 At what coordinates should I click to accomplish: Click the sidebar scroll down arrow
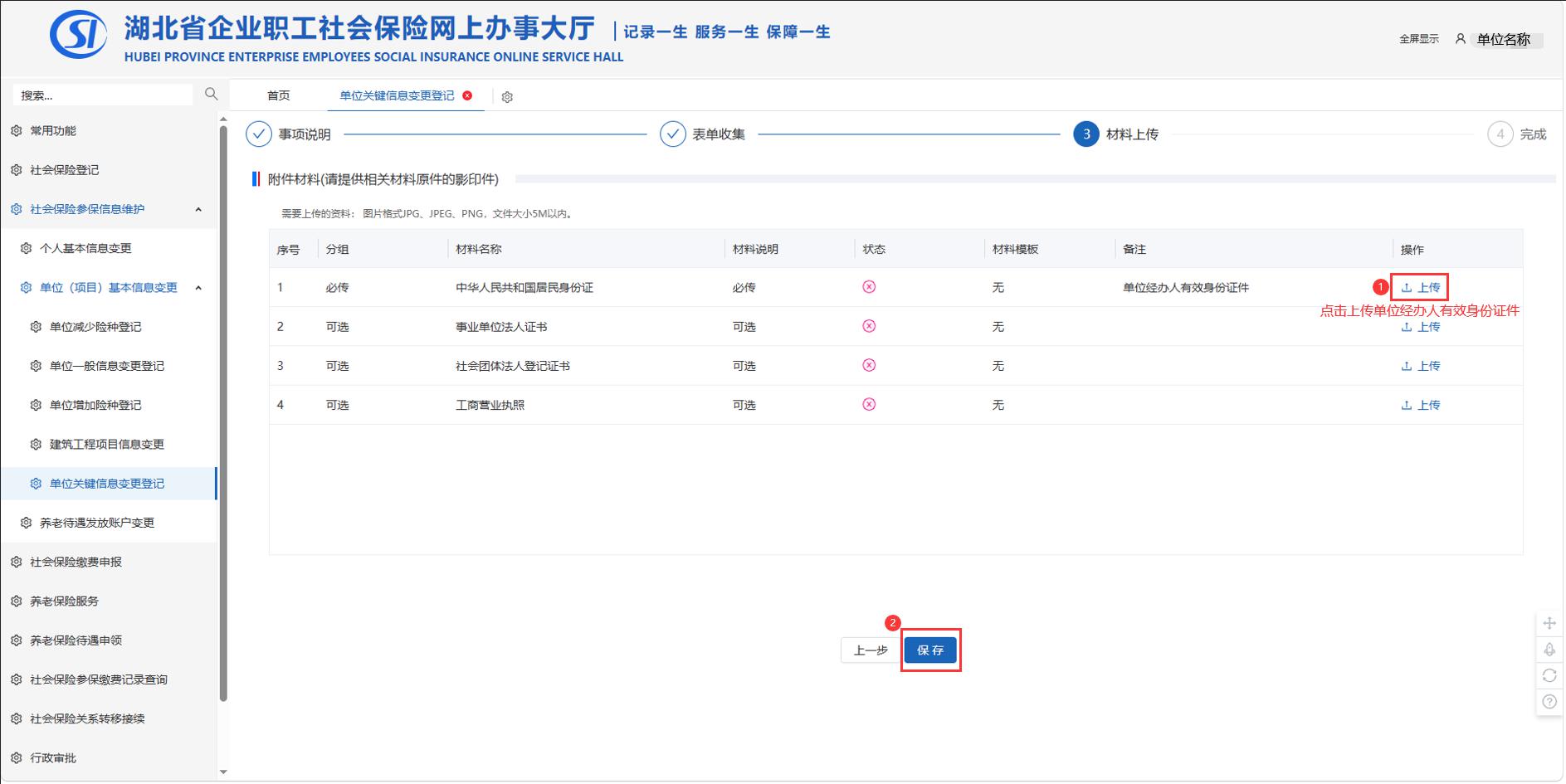(x=222, y=772)
